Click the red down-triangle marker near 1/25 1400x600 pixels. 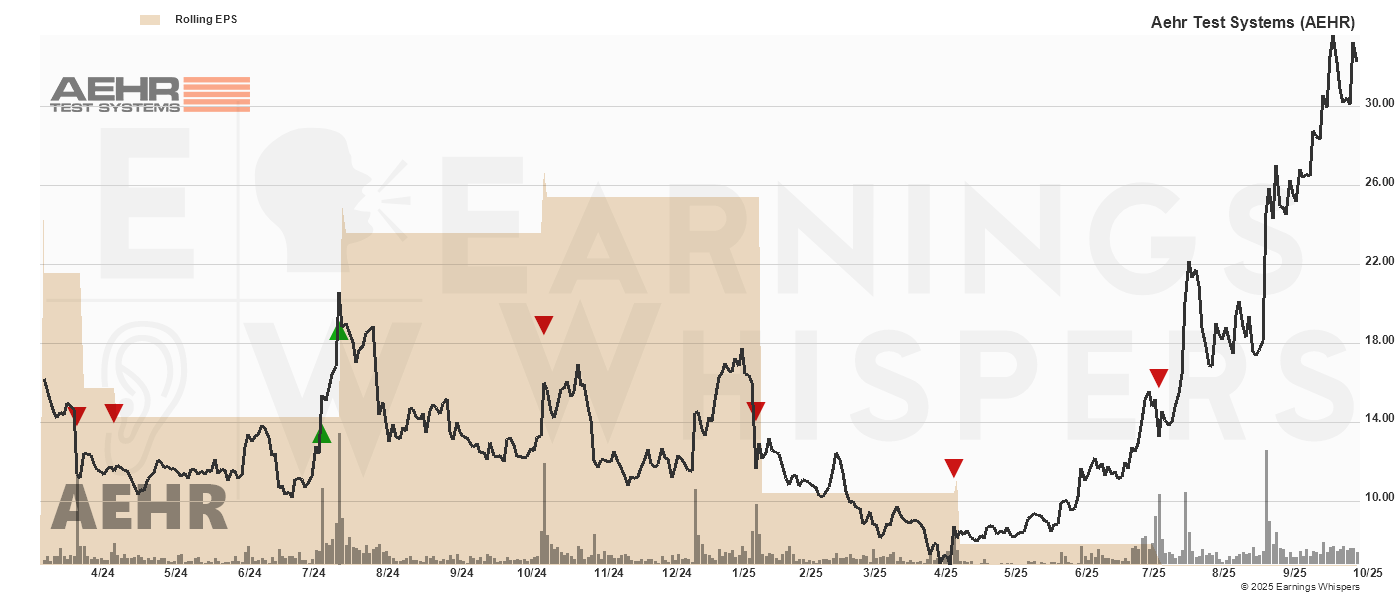756,410
